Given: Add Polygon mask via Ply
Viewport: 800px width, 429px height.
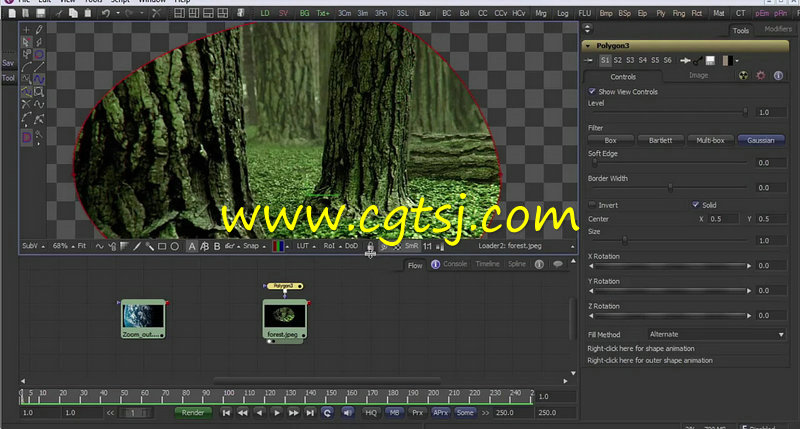Looking at the screenshot, I should click(661, 14).
